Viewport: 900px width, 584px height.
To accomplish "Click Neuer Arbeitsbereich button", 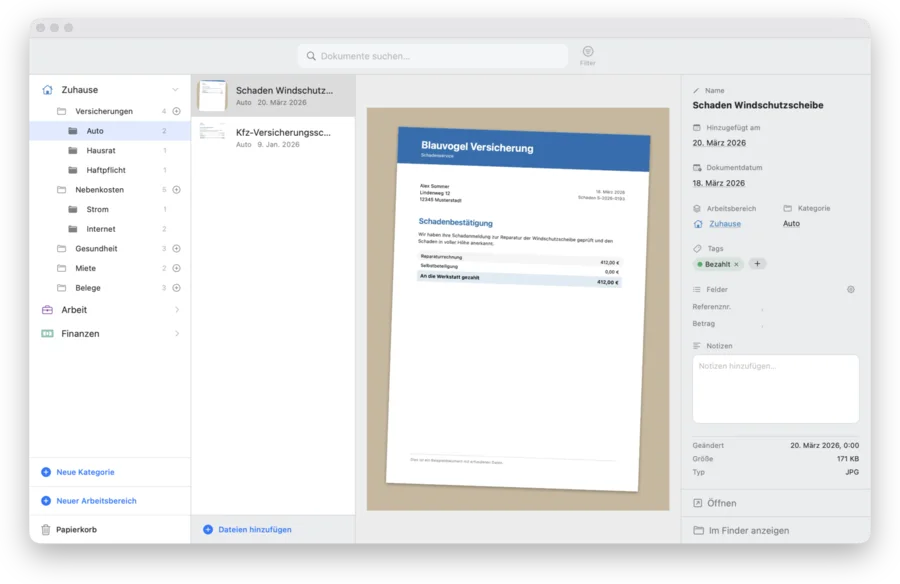I will point(89,501).
